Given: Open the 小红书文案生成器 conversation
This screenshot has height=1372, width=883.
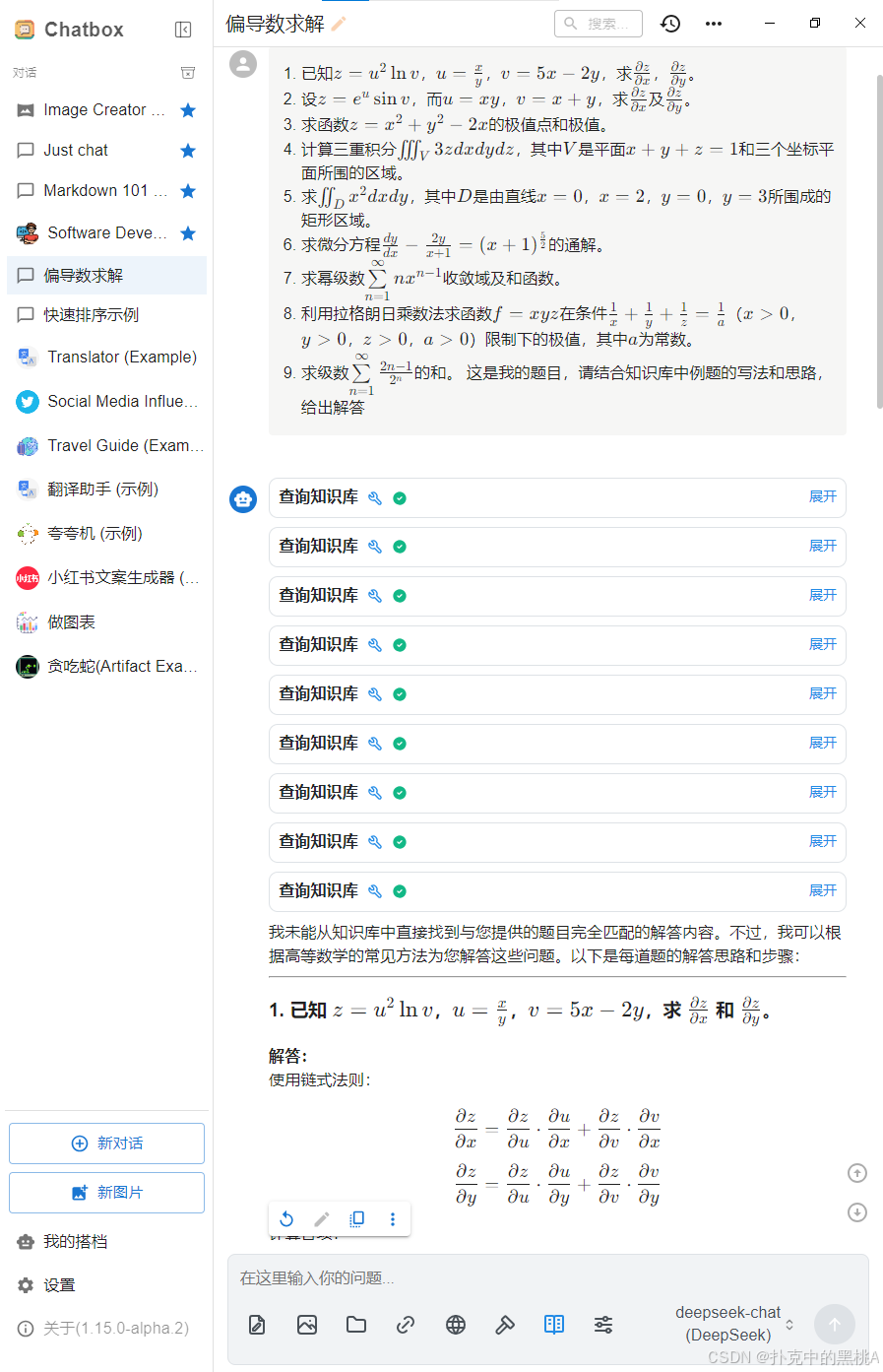Looking at the screenshot, I should pos(106,578).
